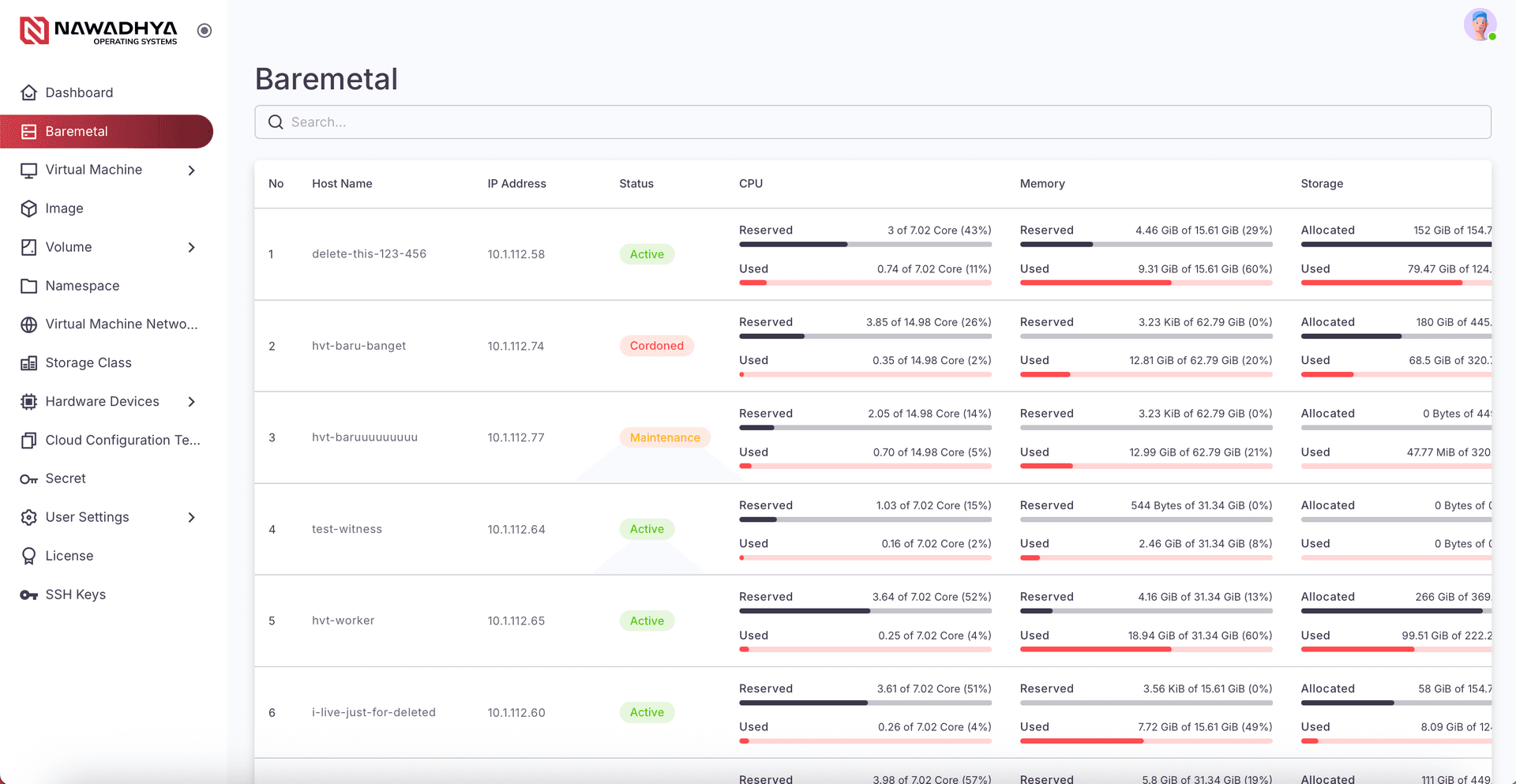Click the Namespace folder icon
1516x784 pixels.
coord(29,286)
